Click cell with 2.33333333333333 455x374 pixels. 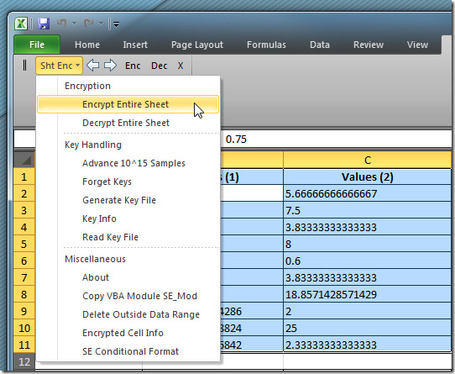(367, 345)
